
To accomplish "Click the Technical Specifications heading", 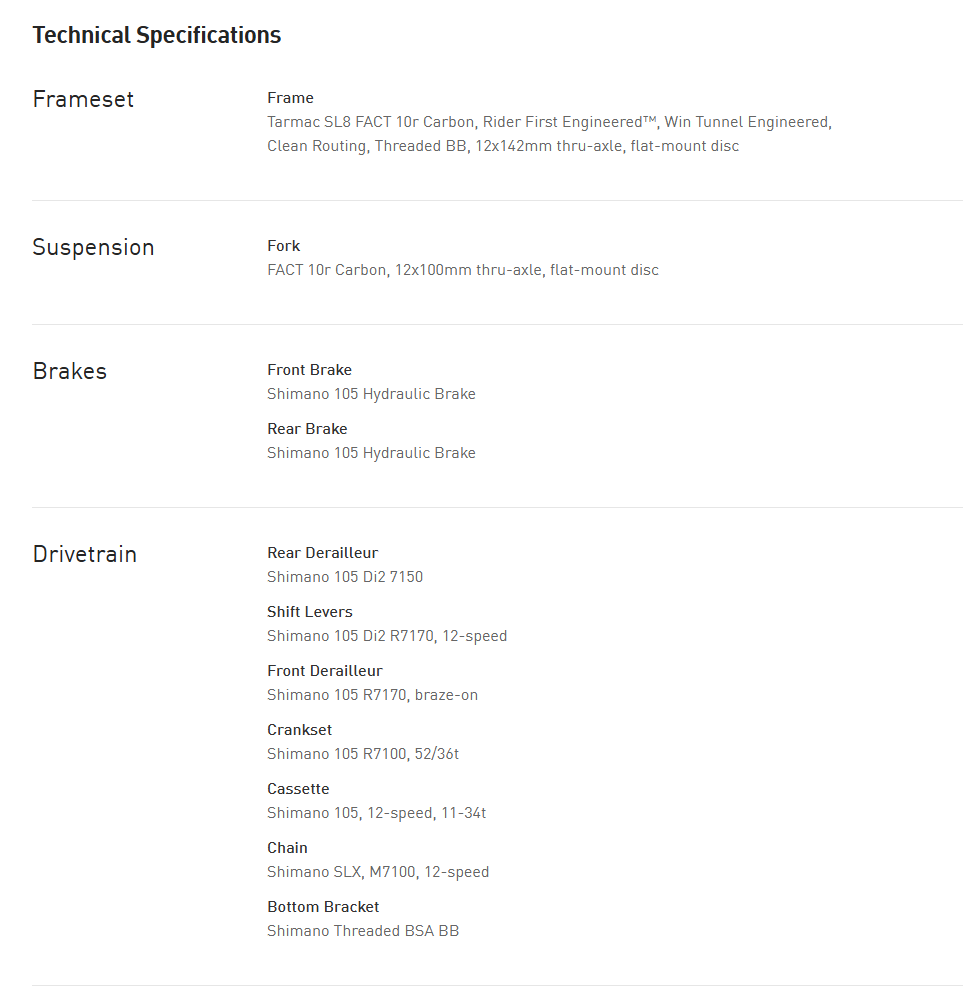I will [156, 35].
